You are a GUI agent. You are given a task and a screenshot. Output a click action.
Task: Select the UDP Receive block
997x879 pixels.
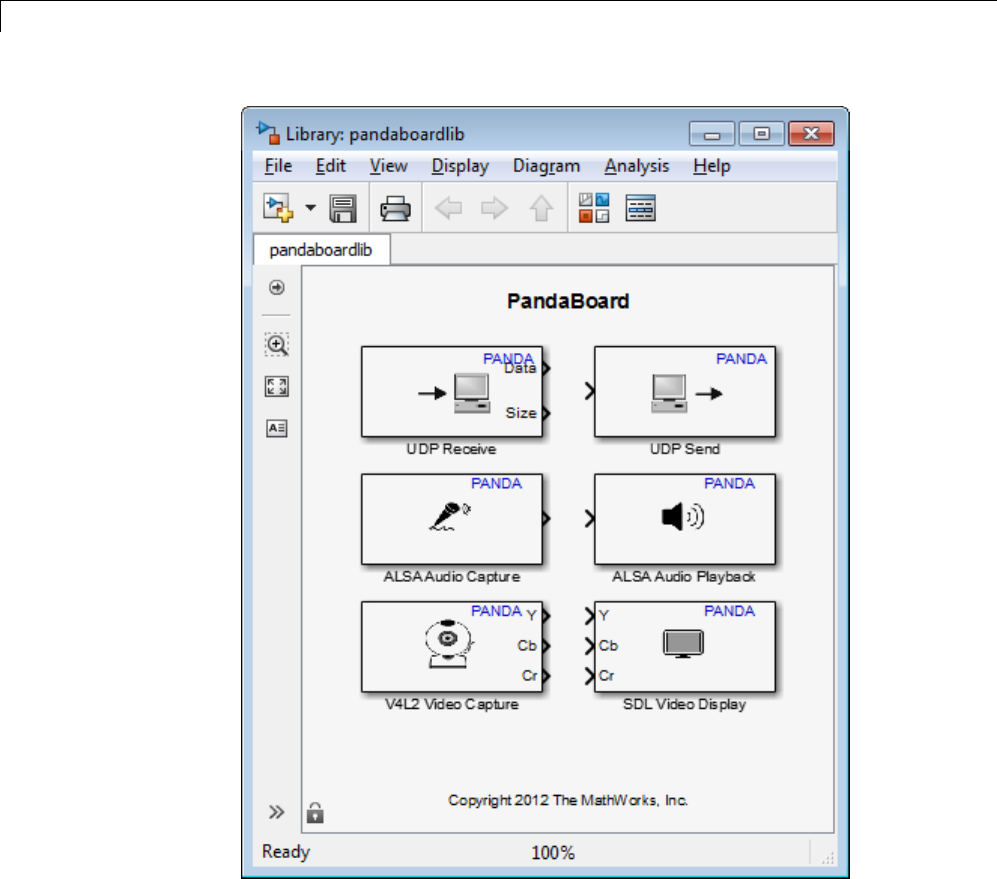[452, 392]
